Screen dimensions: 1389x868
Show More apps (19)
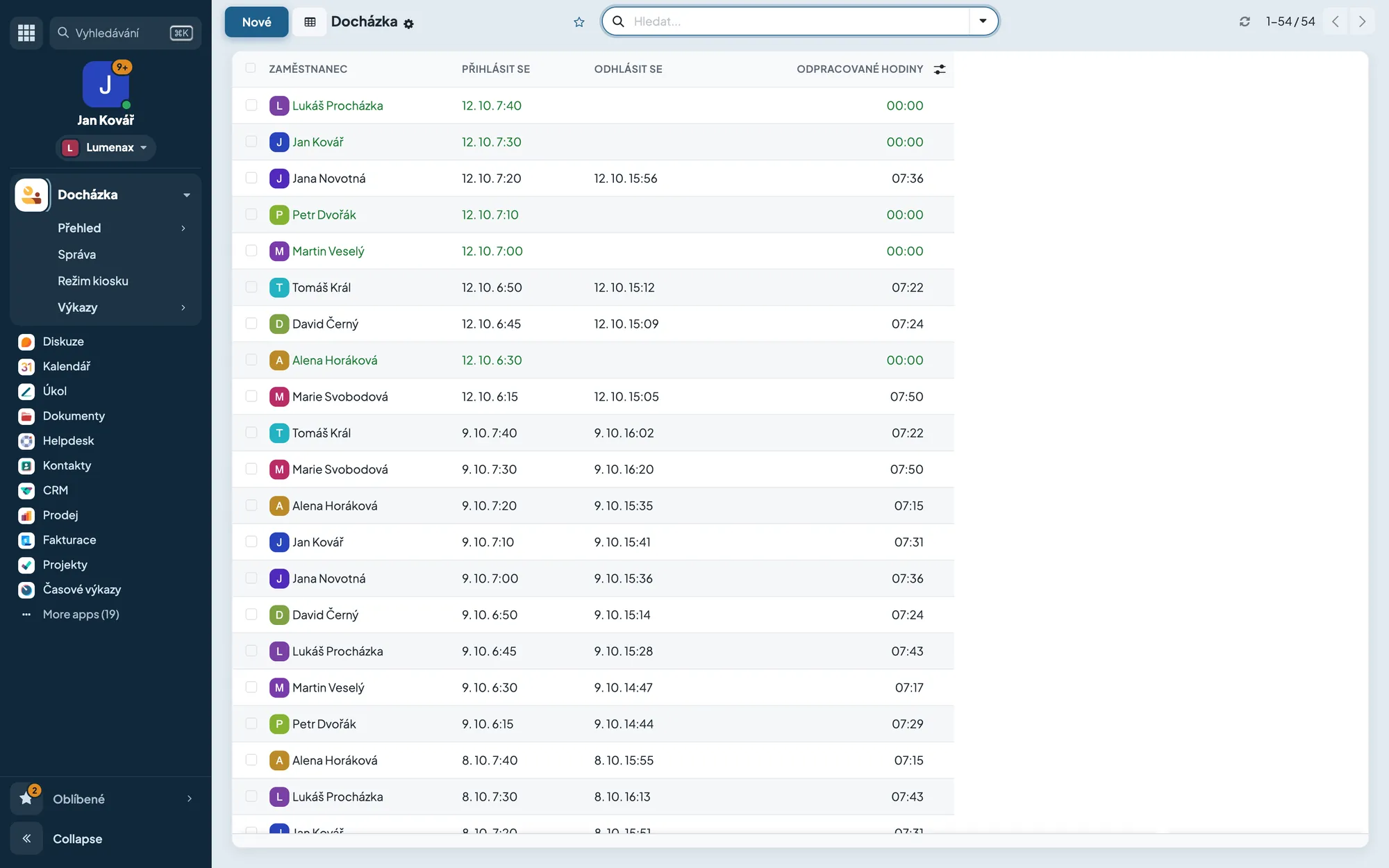pos(81,615)
